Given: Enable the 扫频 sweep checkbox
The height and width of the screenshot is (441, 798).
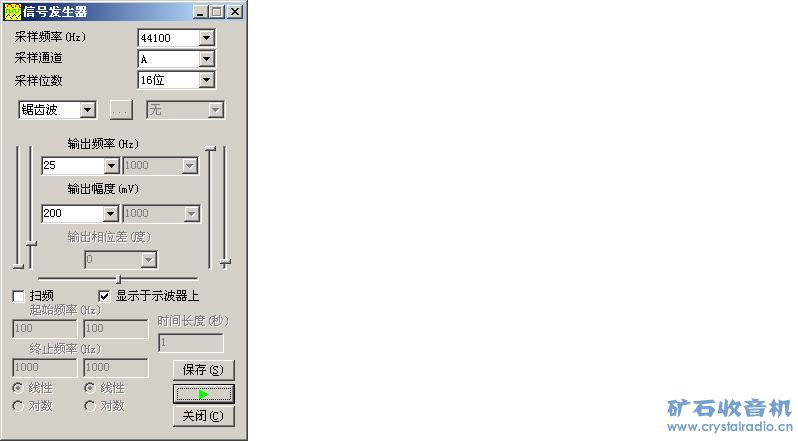Looking at the screenshot, I should [18, 296].
